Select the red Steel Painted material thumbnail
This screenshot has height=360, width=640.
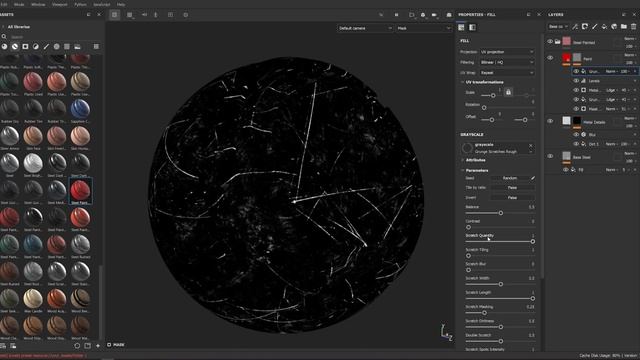(80, 191)
